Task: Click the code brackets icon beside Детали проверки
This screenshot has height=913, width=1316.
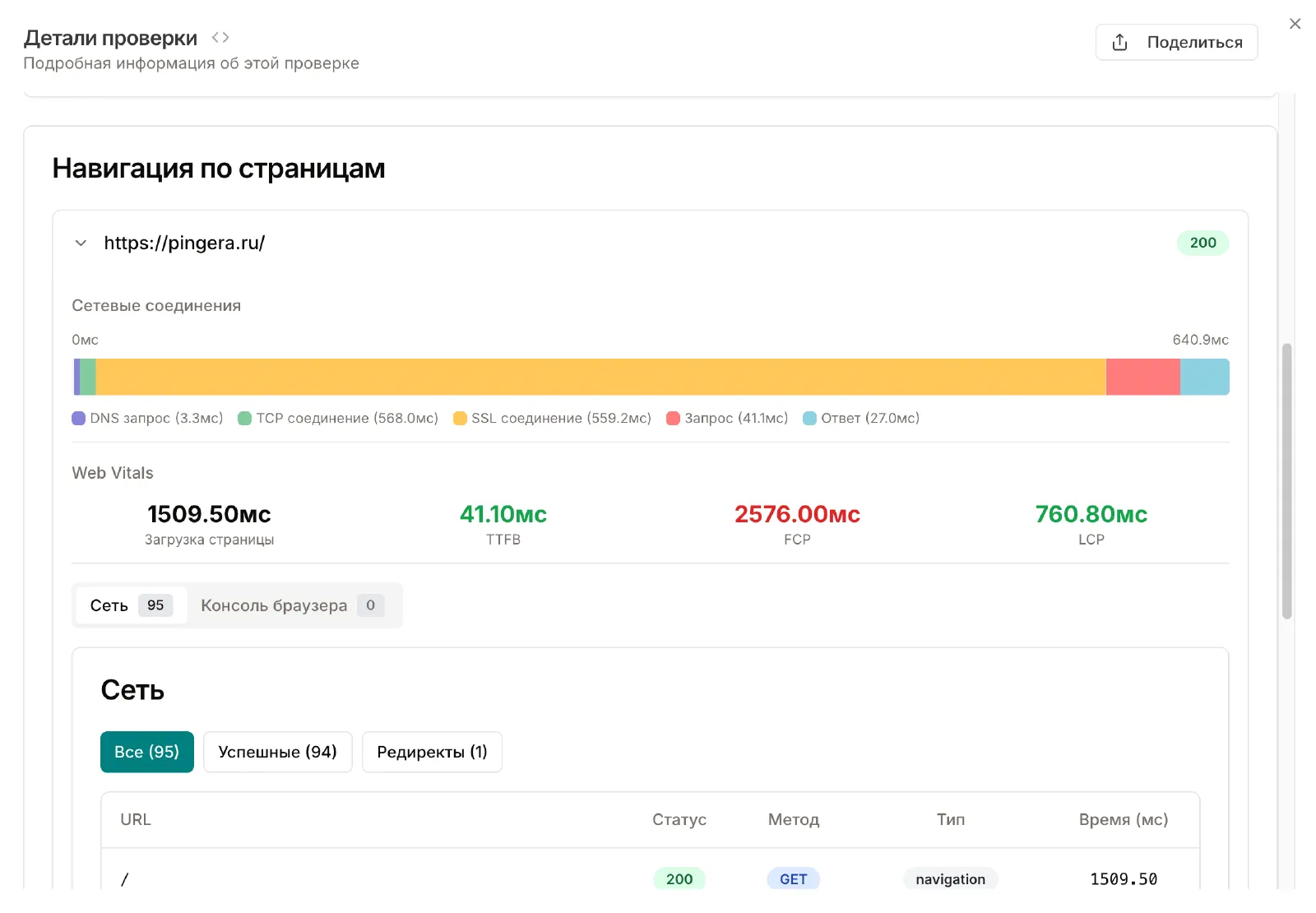Action: pyautogui.click(x=220, y=38)
